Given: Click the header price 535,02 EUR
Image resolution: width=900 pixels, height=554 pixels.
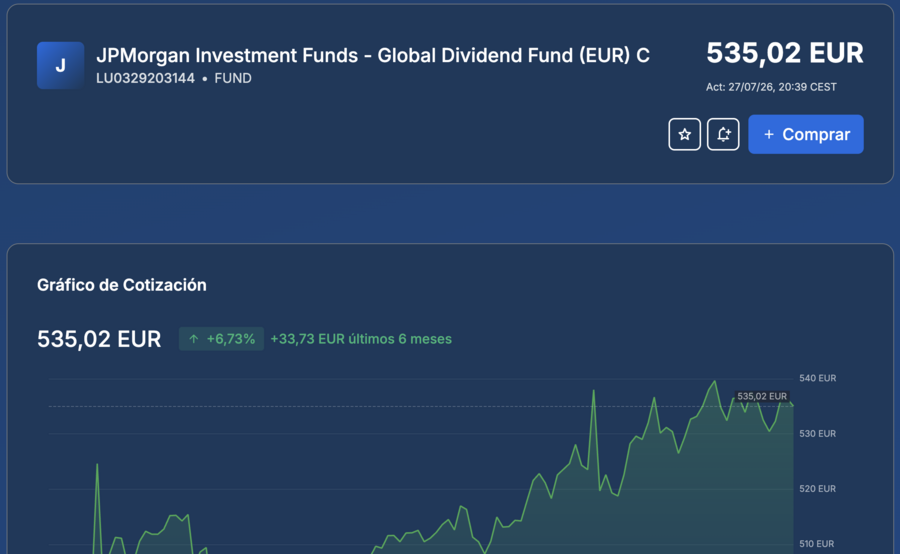Looking at the screenshot, I should (785, 53).
